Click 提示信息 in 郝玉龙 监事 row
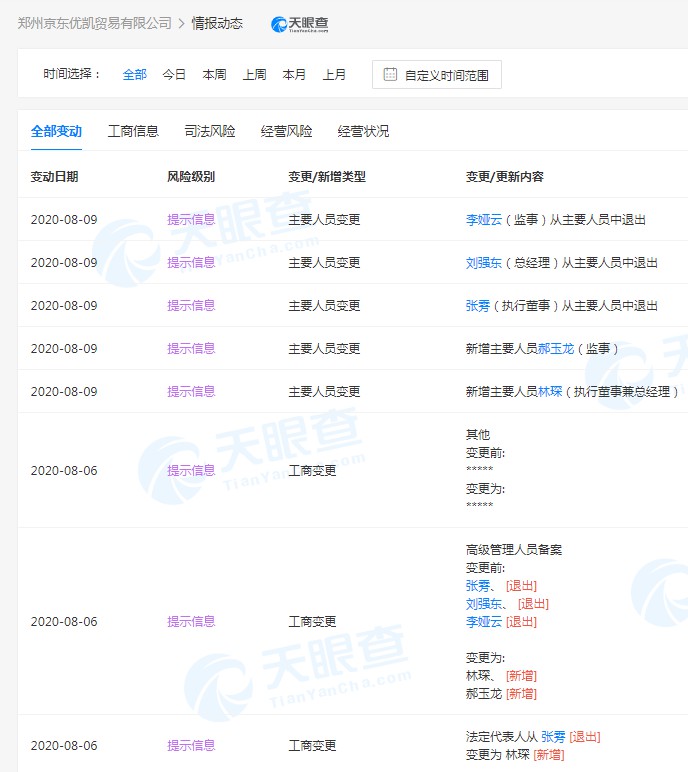The width and height of the screenshot is (688, 772). (x=191, y=349)
